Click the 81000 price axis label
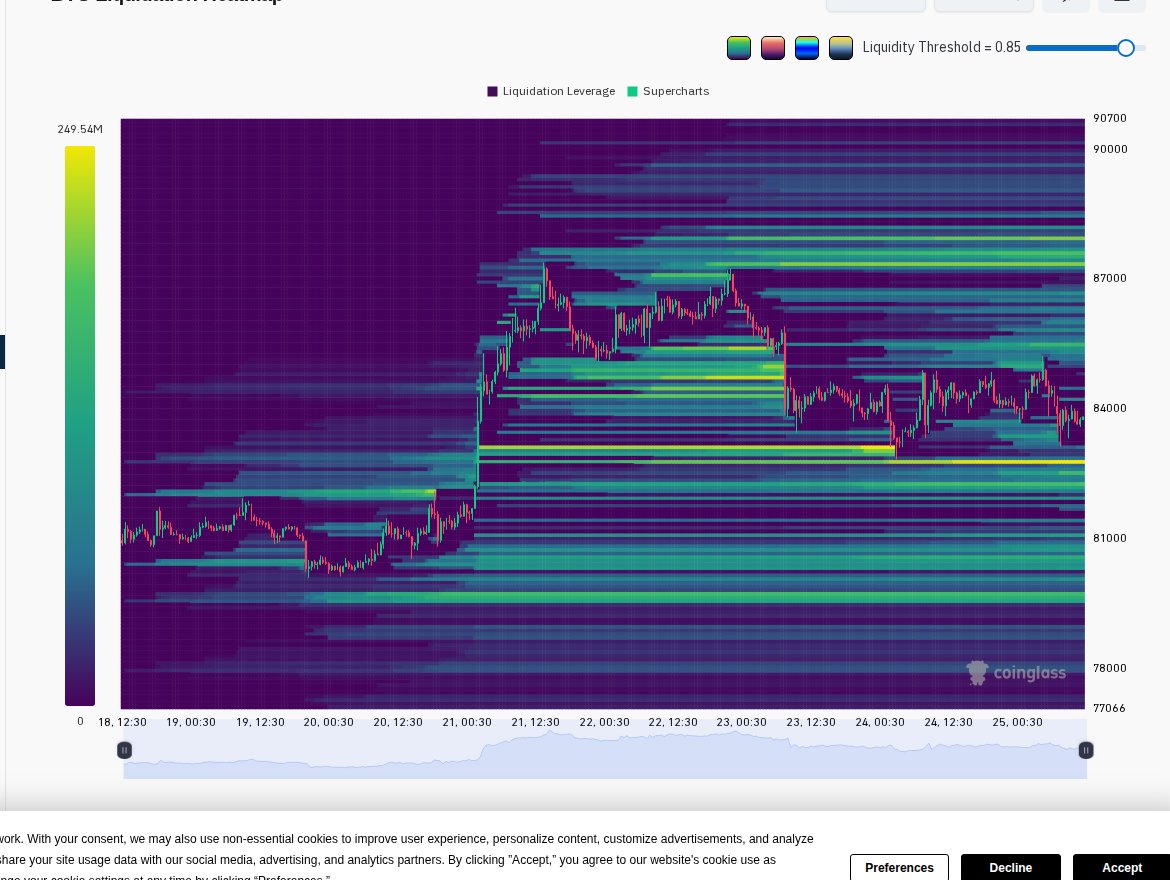The image size is (1170, 880). [x=1110, y=537]
